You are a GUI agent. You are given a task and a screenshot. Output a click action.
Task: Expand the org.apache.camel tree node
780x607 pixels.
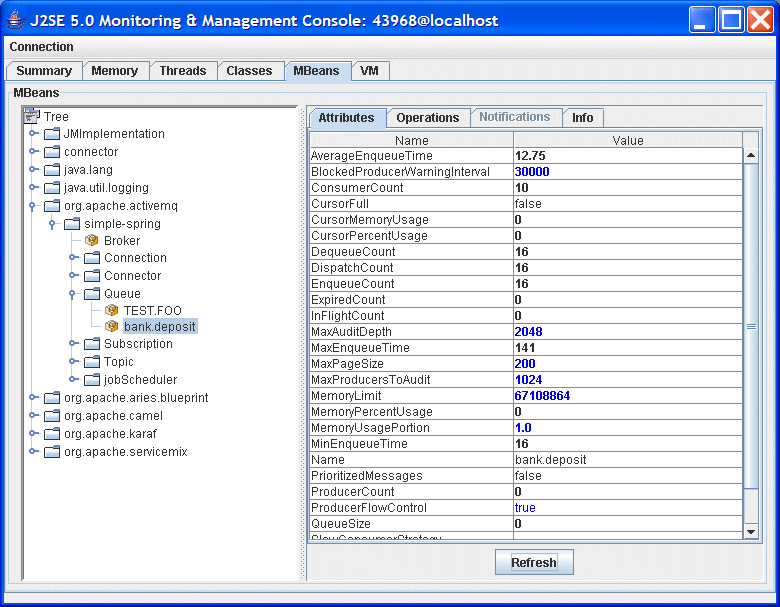[x=33, y=415]
